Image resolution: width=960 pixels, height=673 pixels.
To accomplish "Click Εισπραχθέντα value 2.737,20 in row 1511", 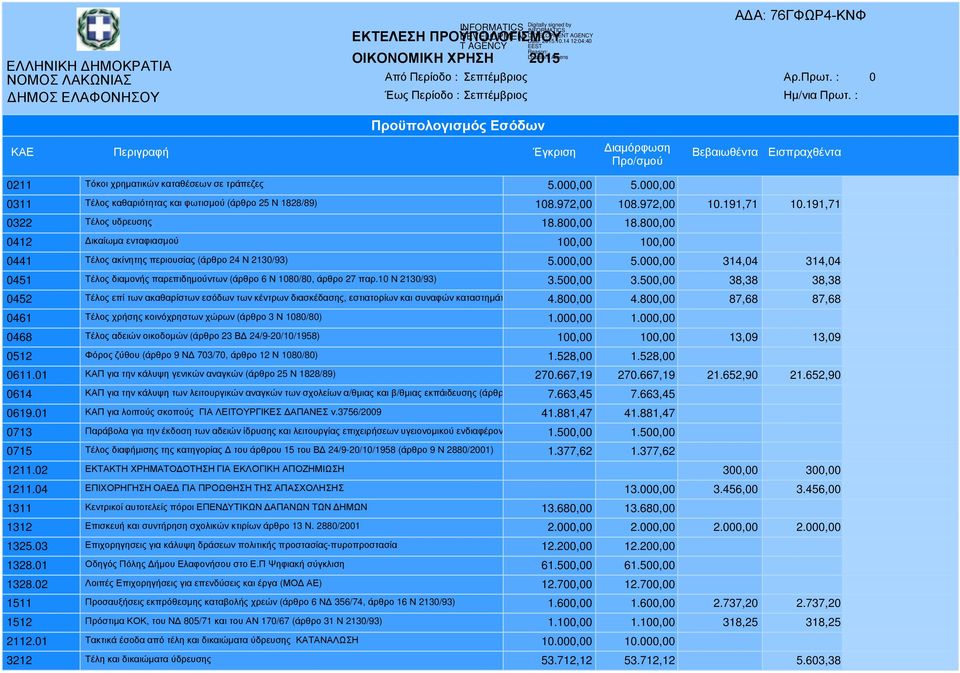I will pyautogui.click(x=818, y=603).
